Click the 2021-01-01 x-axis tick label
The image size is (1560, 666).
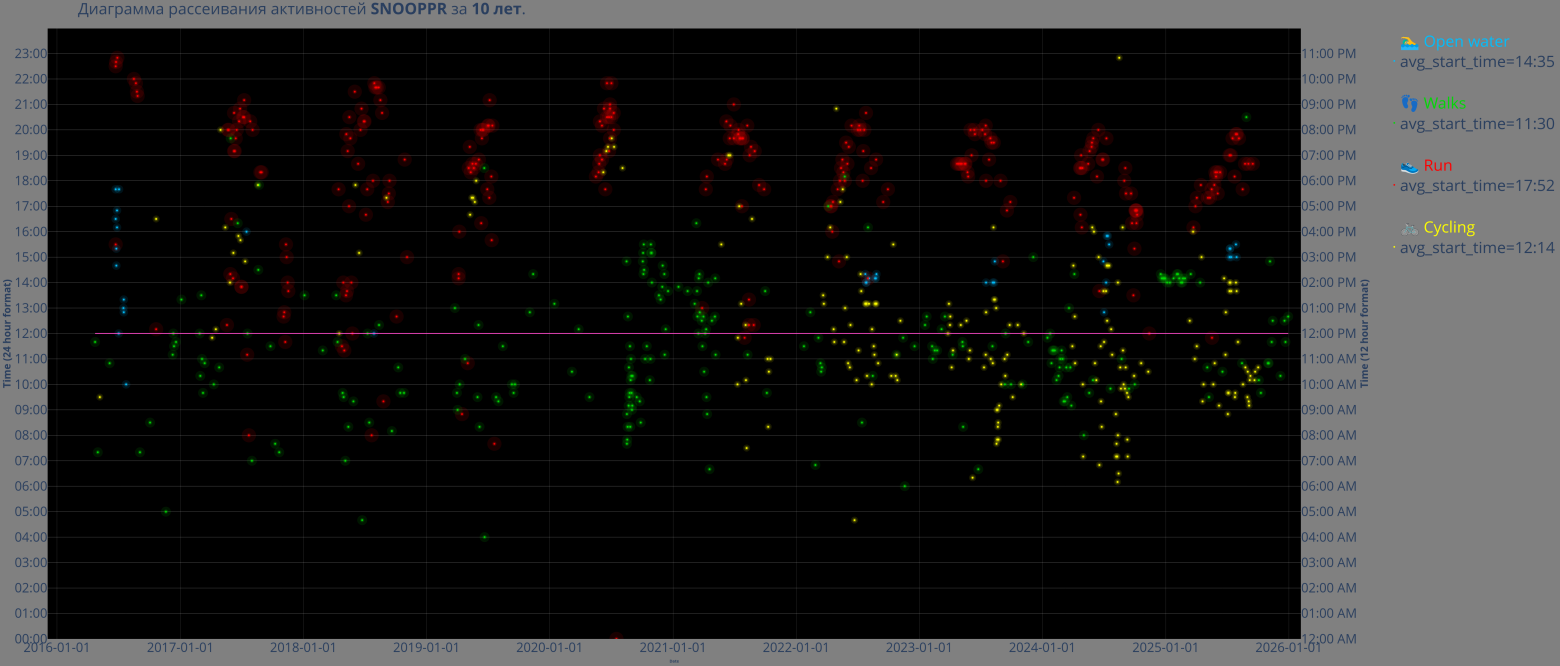673,648
